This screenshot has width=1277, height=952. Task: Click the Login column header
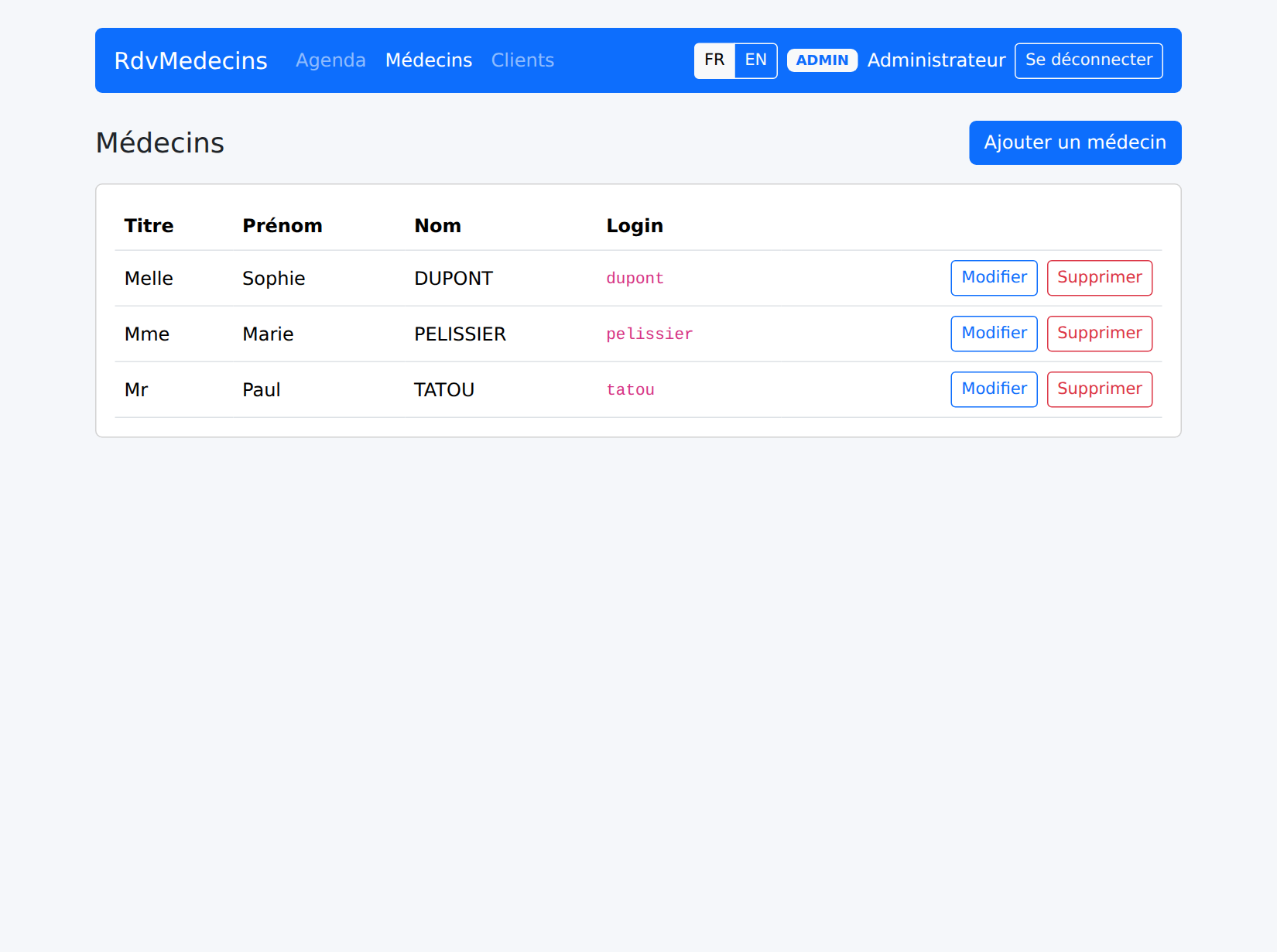click(x=635, y=226)
